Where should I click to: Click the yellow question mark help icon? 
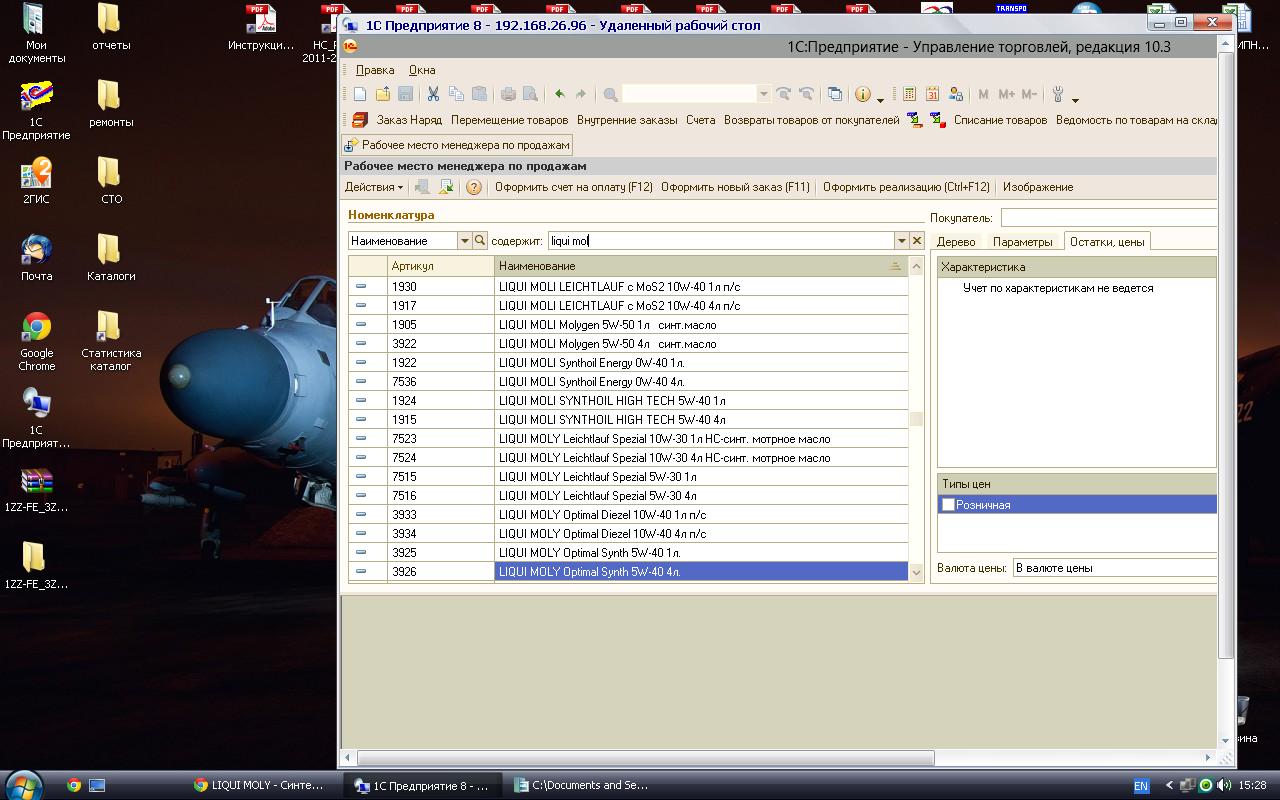(474, 187)
